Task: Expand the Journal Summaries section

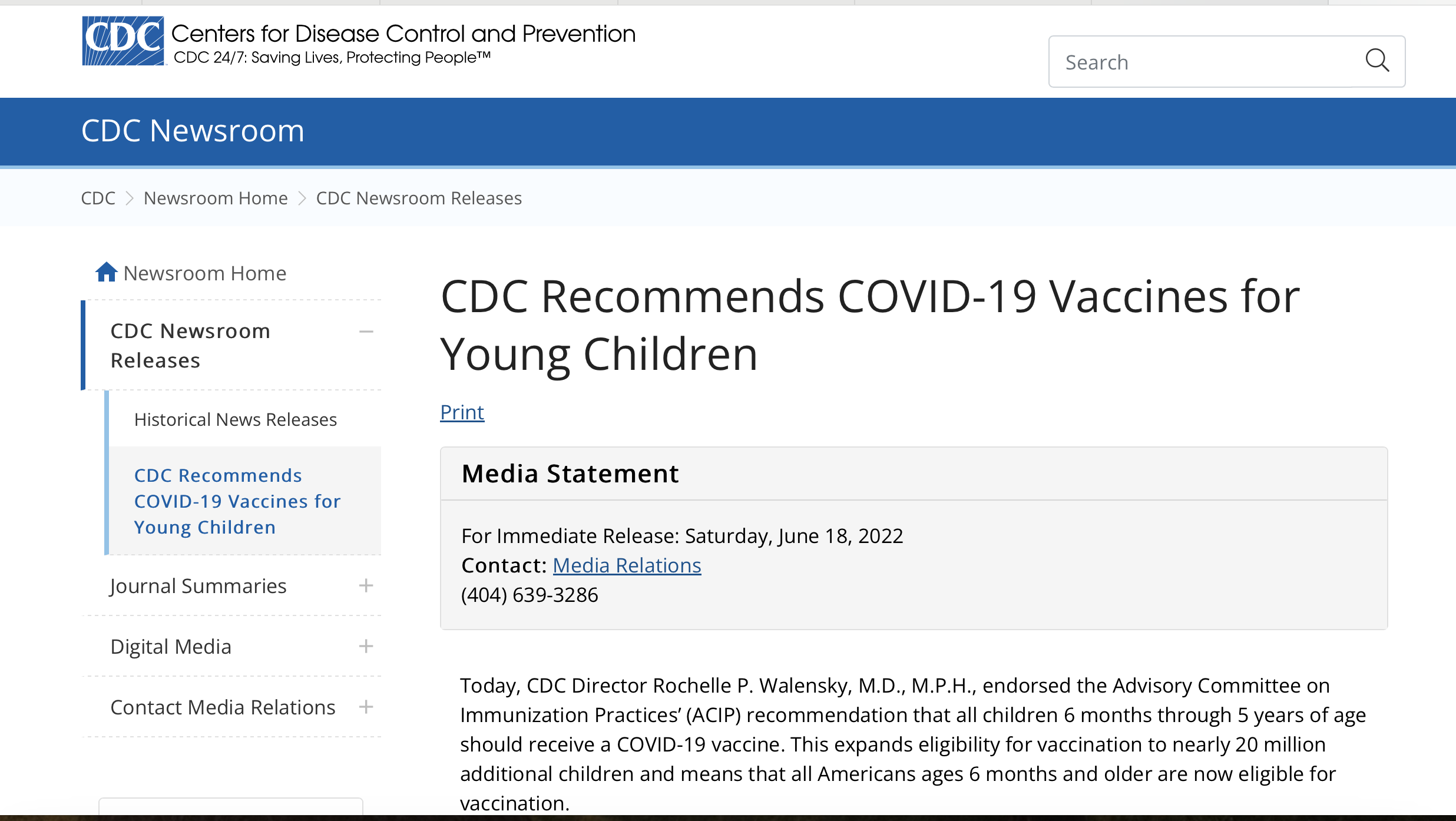Action: click(366, 585)
